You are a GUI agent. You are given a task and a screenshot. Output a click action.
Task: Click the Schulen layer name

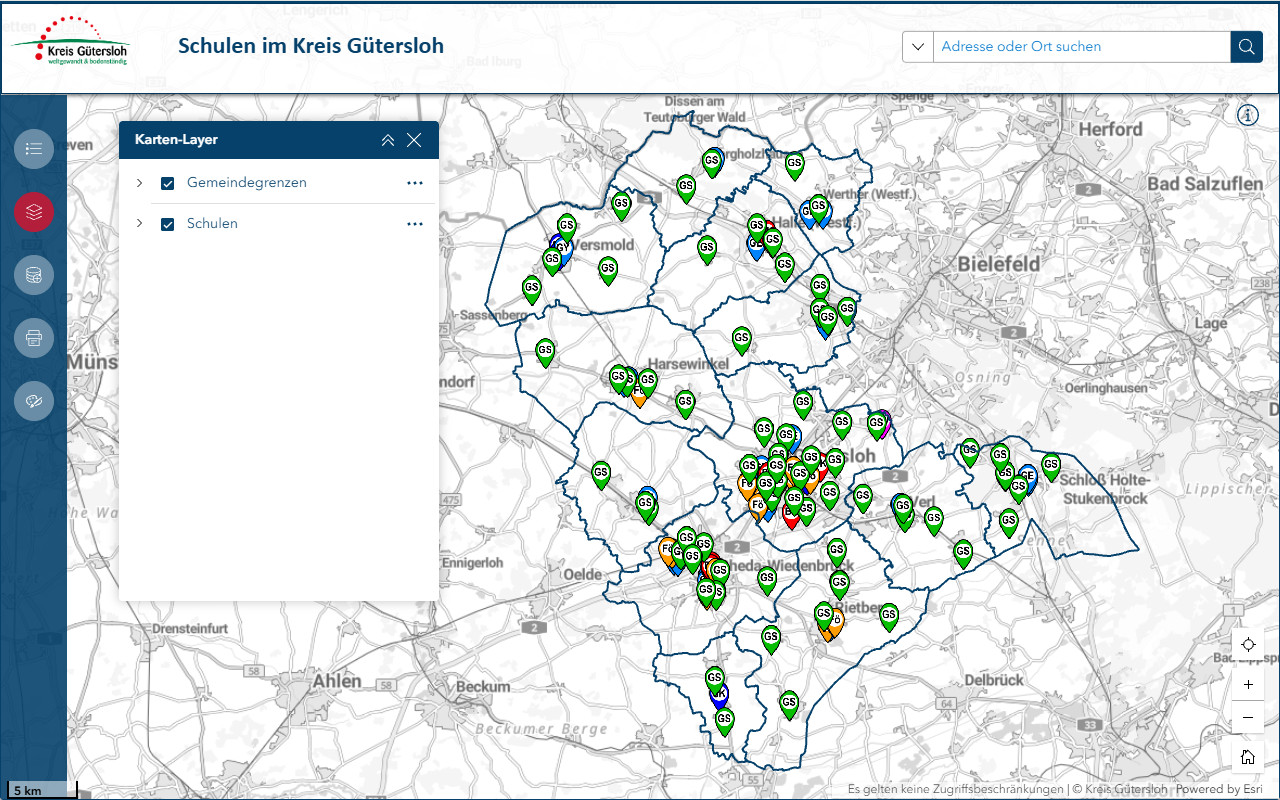pos(212,224)
